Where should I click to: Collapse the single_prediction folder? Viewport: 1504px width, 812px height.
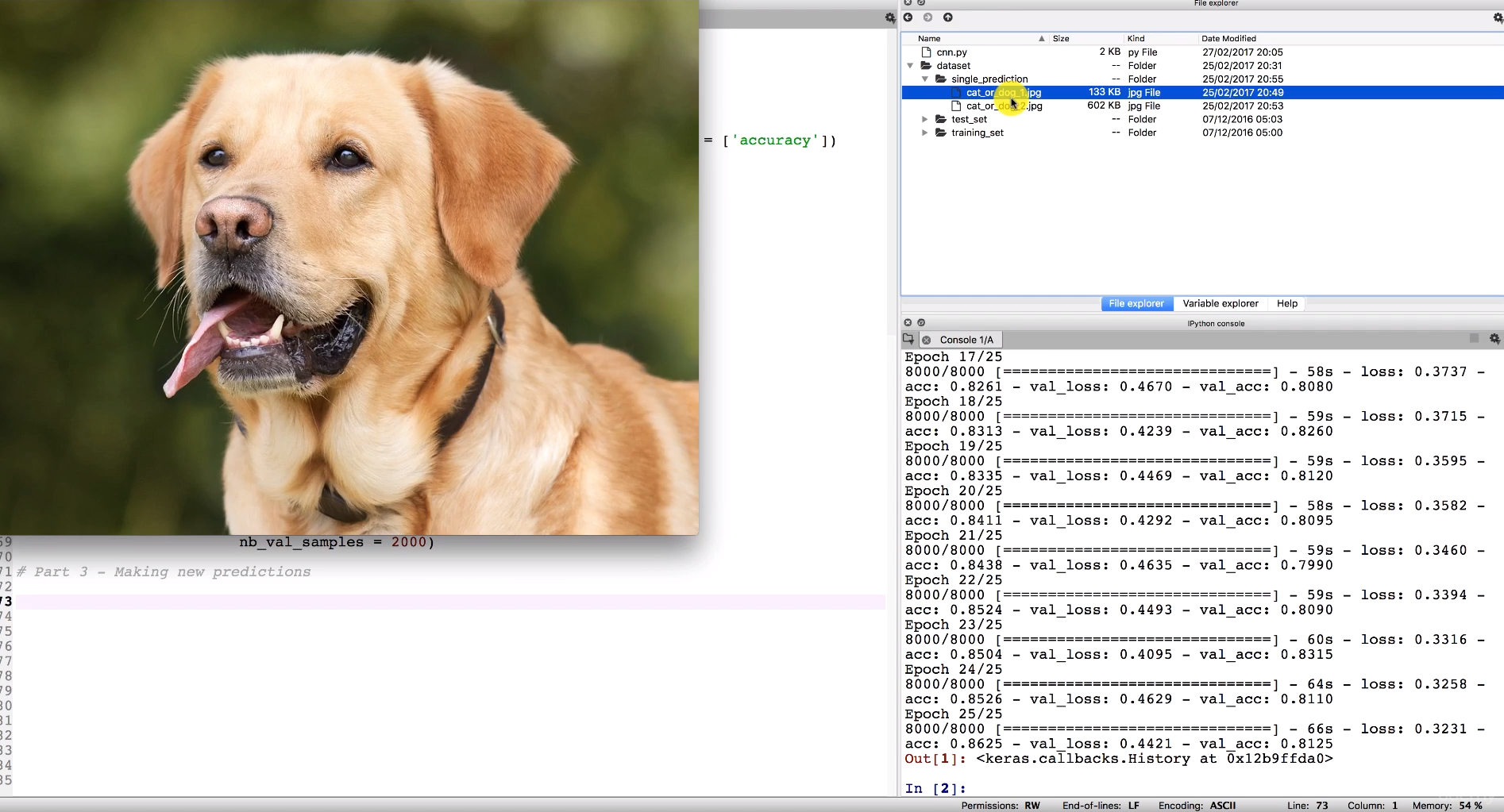click(925, 79)
